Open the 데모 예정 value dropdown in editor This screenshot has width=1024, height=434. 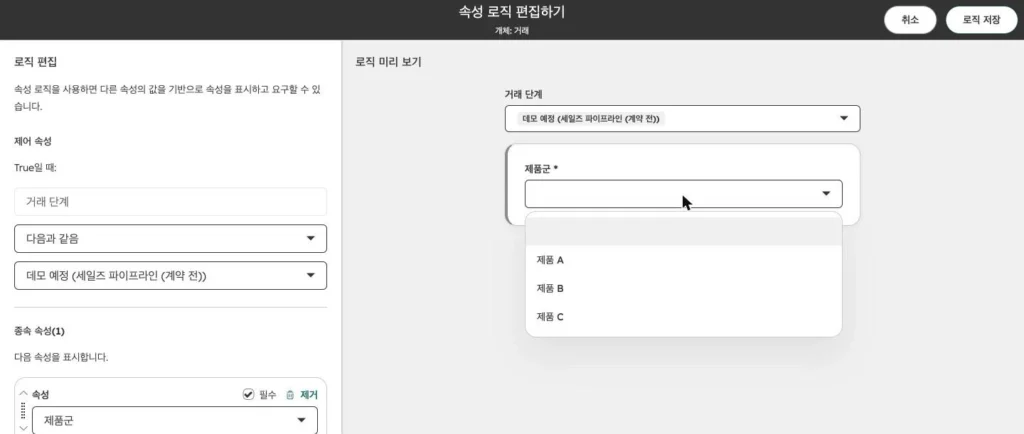pos(170,276)
